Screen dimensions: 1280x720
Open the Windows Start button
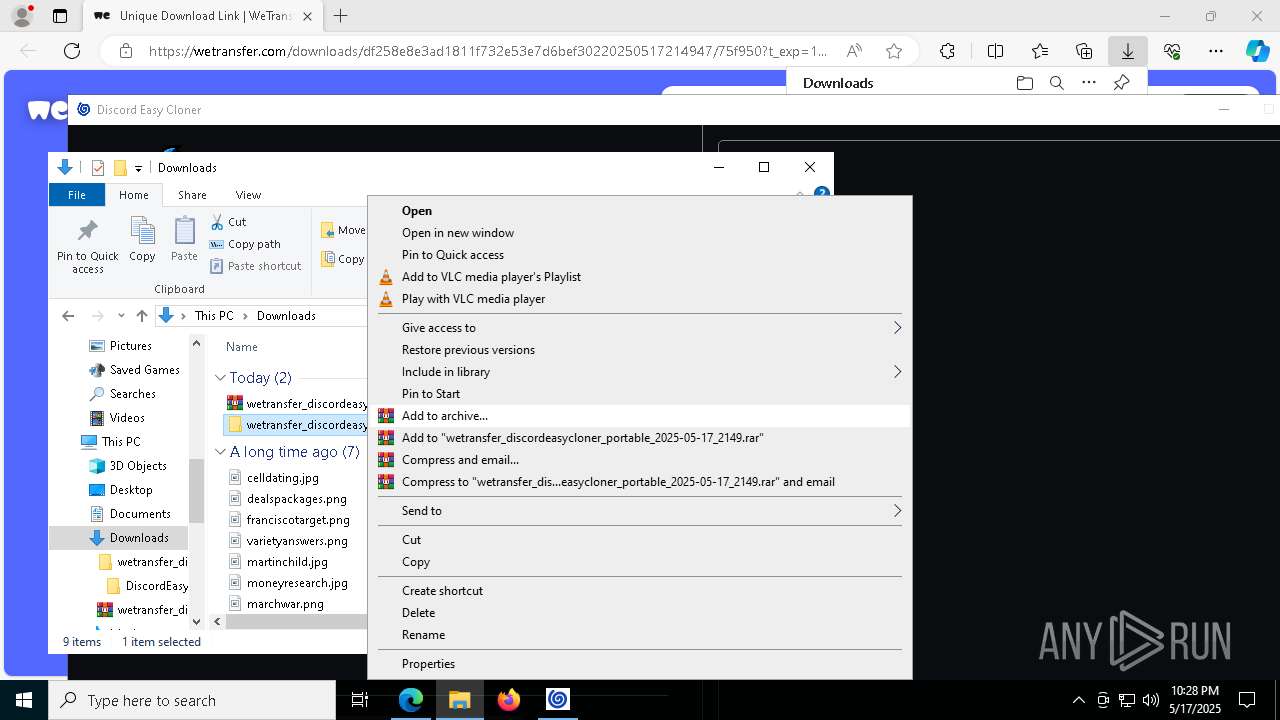coord(24,700)
